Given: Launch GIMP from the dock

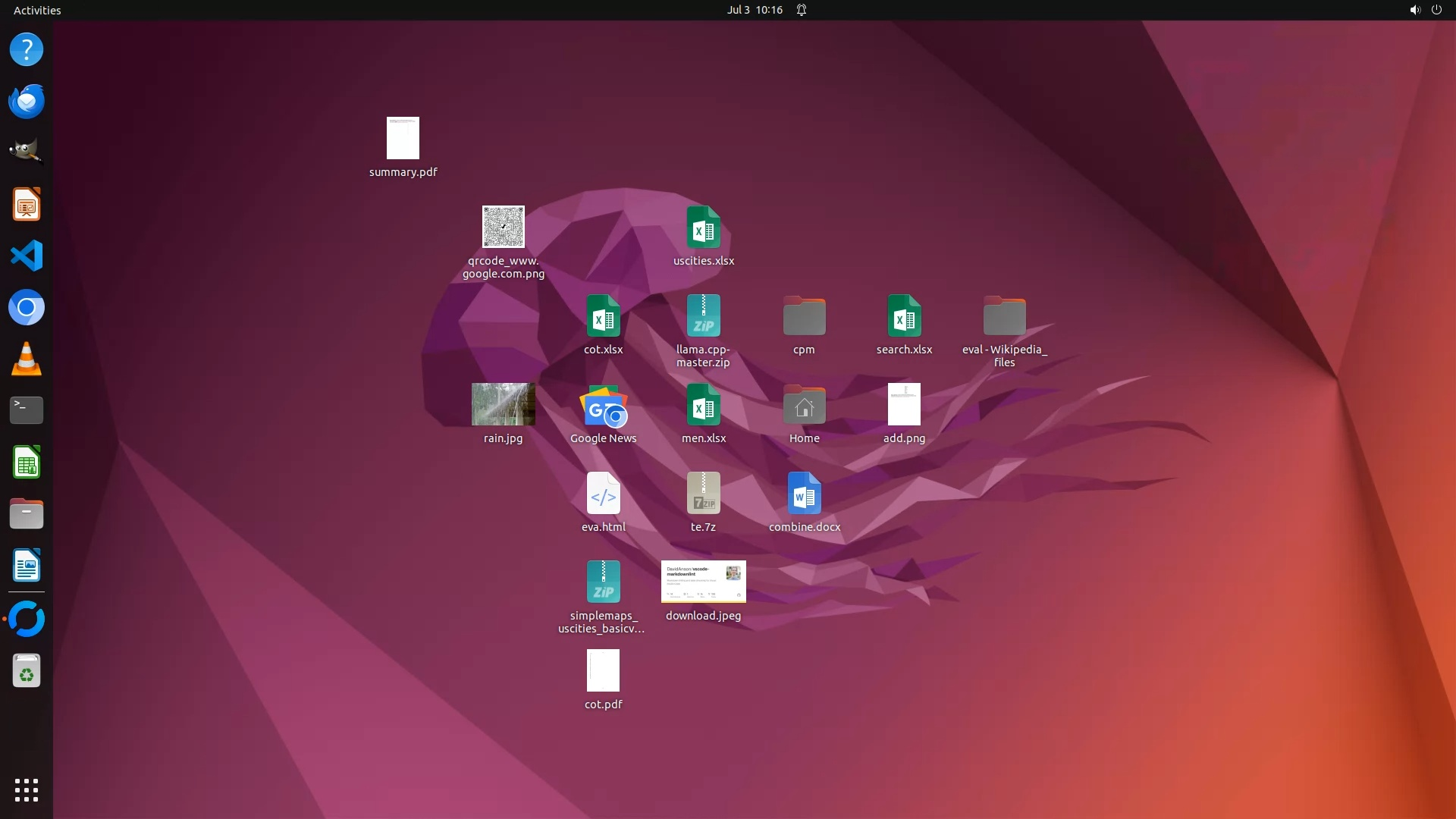Looking at the screenshot, I should [27, 152].
